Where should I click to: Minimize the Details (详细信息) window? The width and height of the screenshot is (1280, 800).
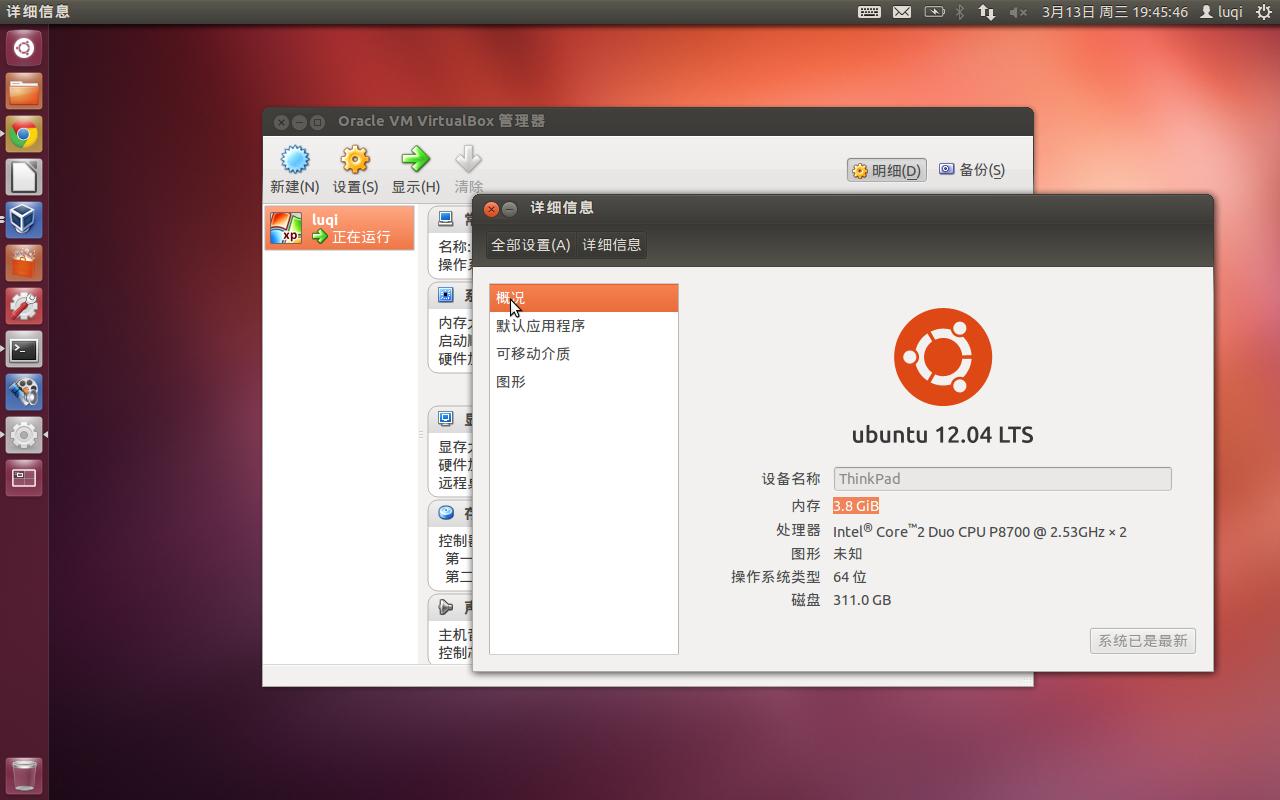(x=509, y=209)
